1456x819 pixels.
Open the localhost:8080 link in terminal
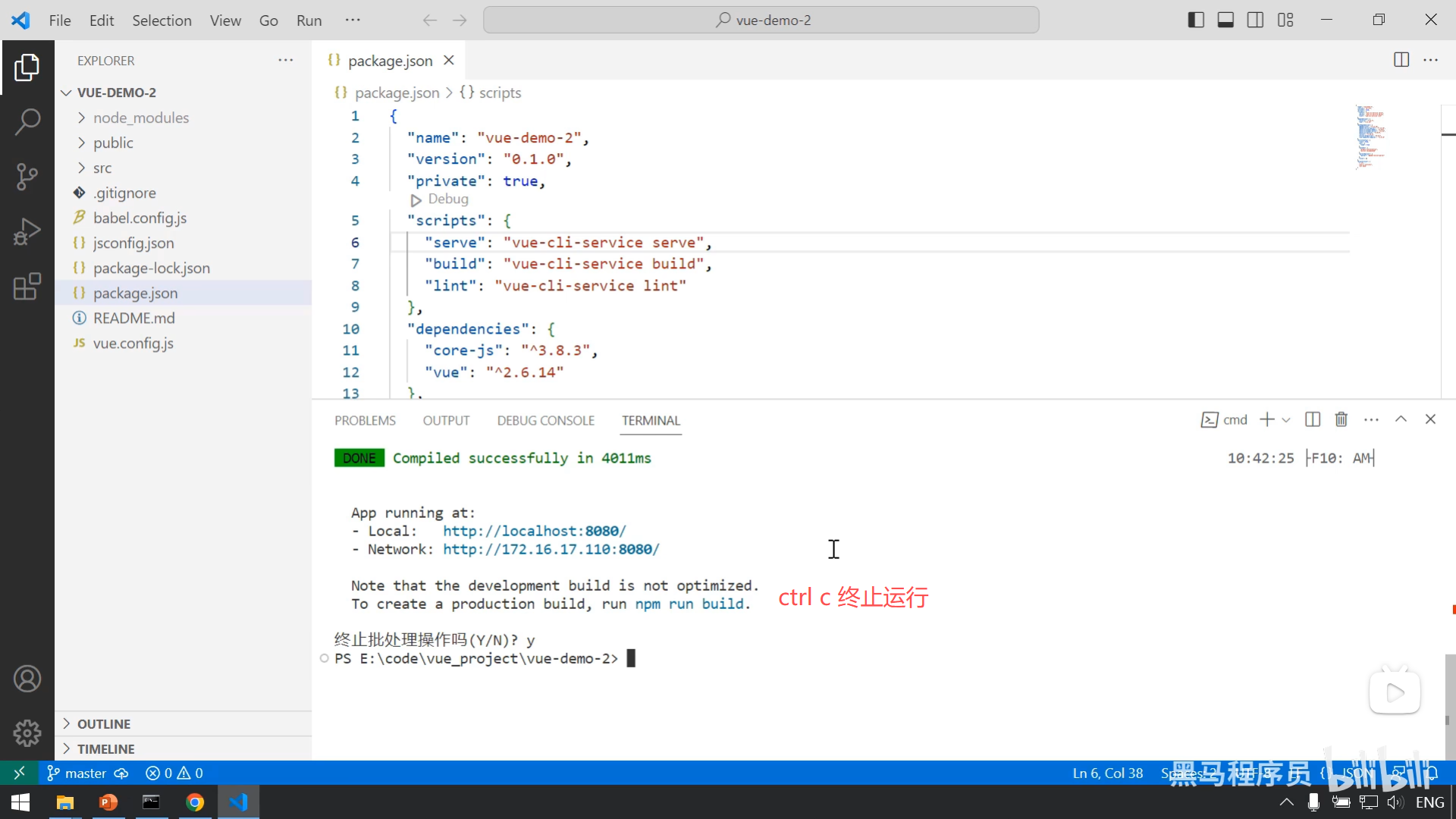[x=534, y=531]
